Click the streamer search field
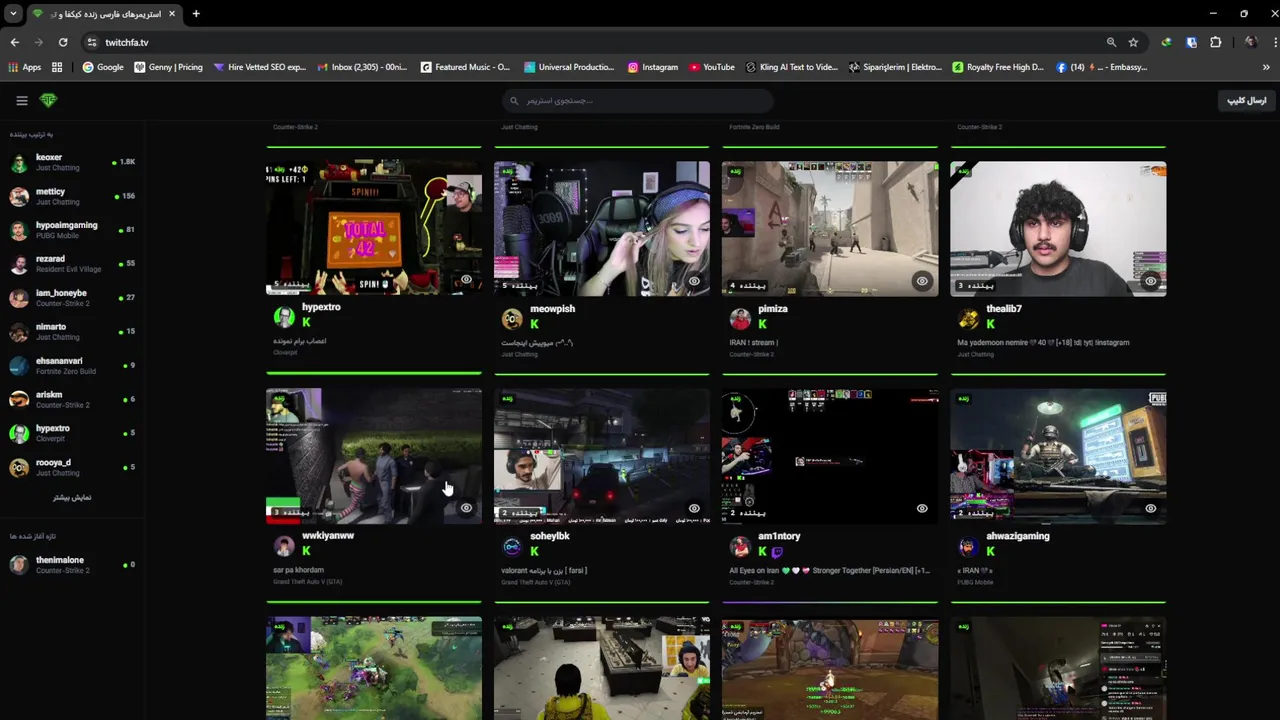Viewport: 1280px width, 720px height. point(638,100)
